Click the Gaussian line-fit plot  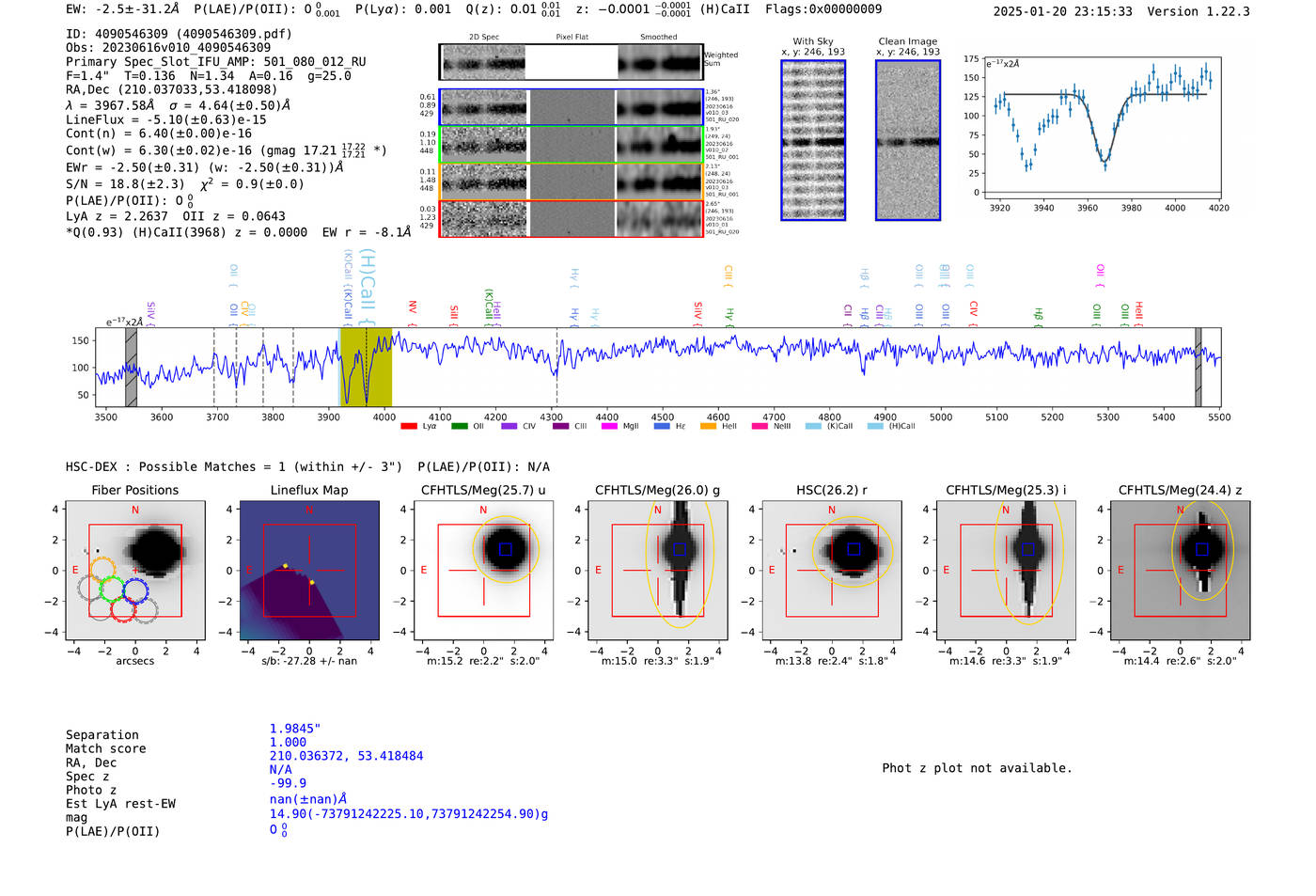[x=1103, y=130]
